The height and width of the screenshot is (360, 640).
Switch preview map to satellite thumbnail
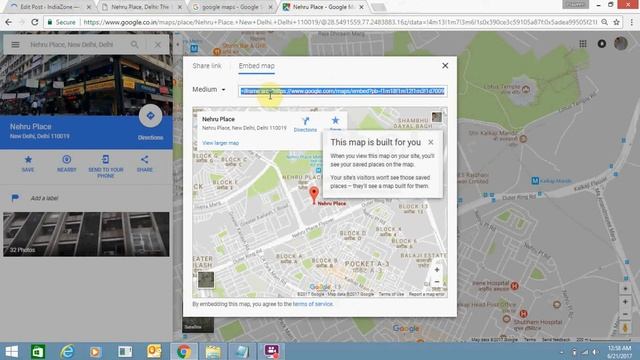point(206,280)
